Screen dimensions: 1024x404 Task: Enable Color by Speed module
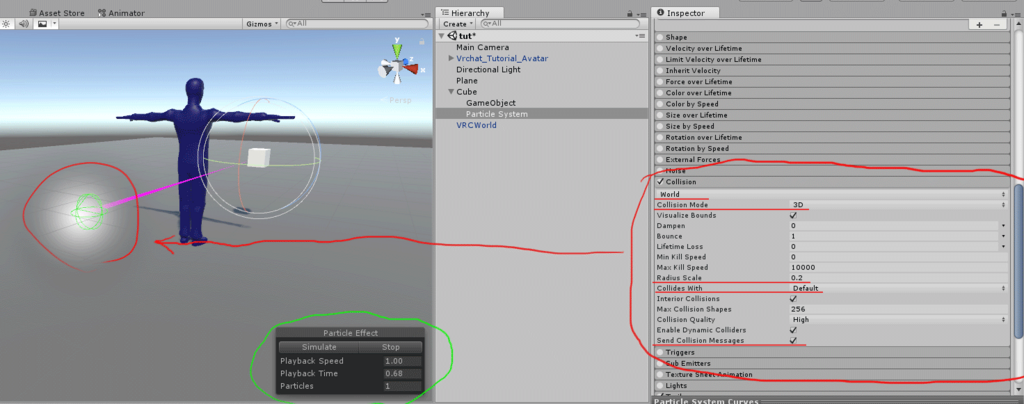[660, 104]
